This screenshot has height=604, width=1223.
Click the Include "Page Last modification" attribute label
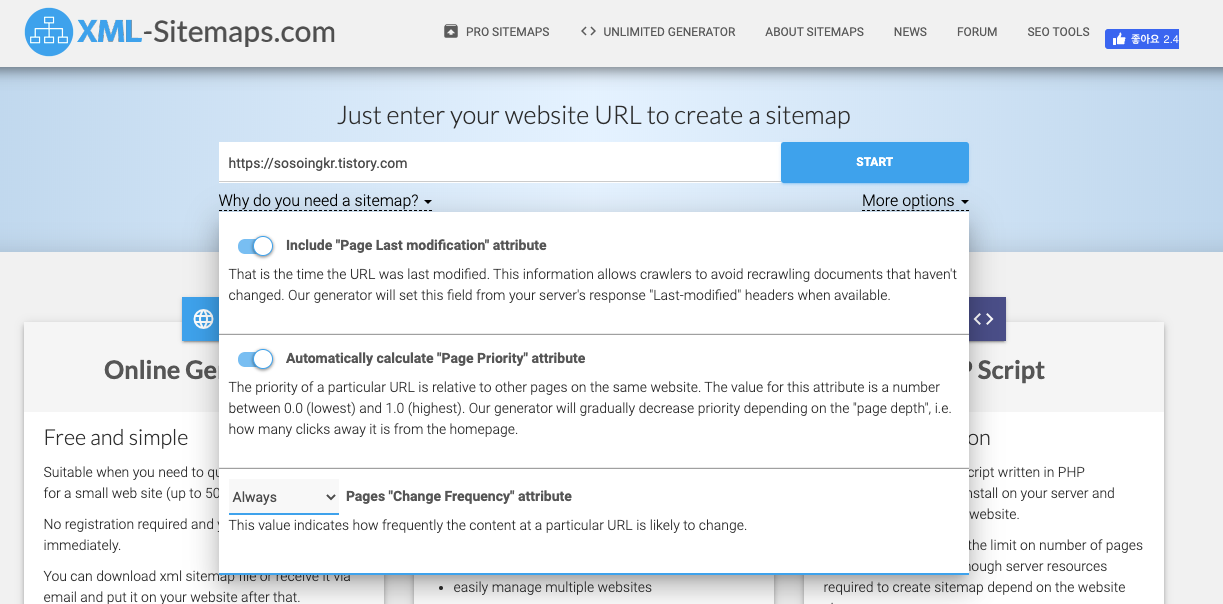416,245
